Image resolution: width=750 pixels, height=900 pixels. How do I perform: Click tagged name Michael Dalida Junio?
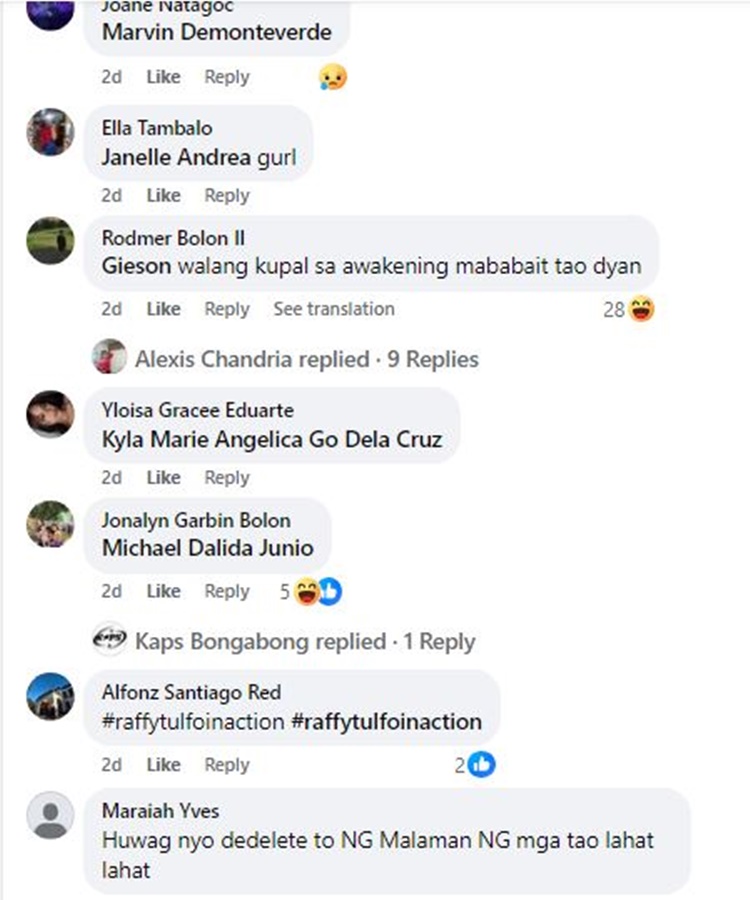point(207,548)
